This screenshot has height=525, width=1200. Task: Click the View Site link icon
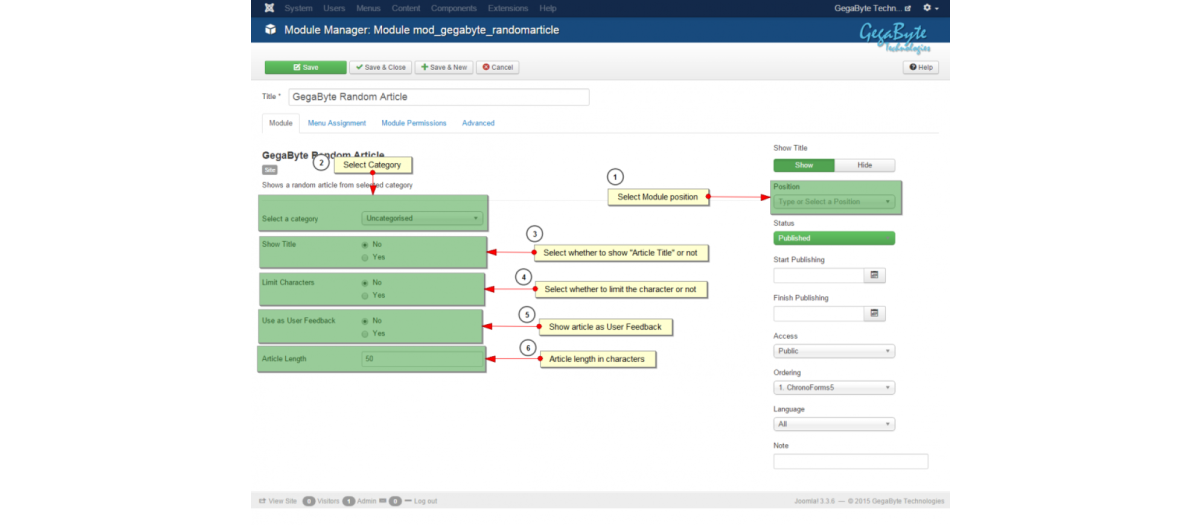click(x=263, y=501)
